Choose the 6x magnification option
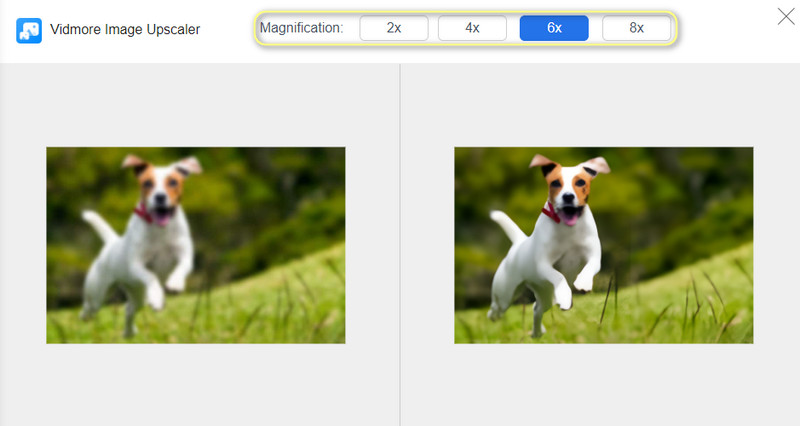This screenshot has height=426, width=800. pos(554,28)
